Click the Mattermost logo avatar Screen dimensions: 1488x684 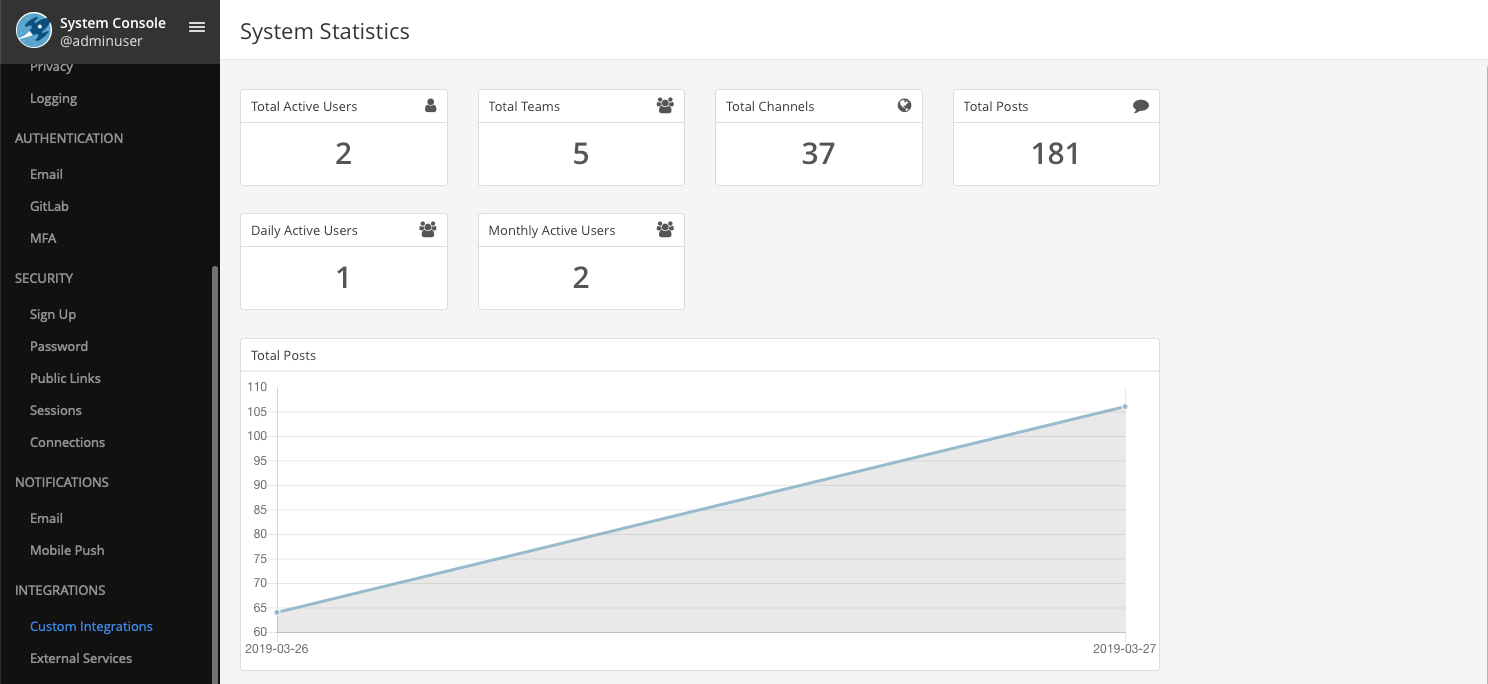coord(34,31)
